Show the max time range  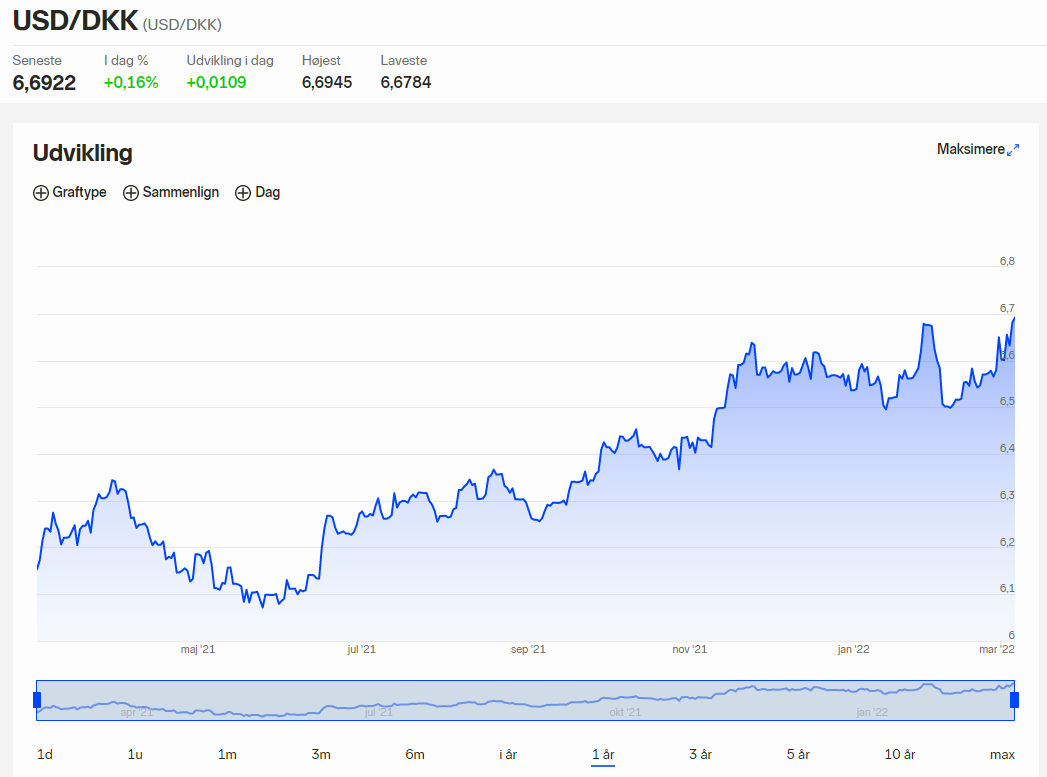1002,754
